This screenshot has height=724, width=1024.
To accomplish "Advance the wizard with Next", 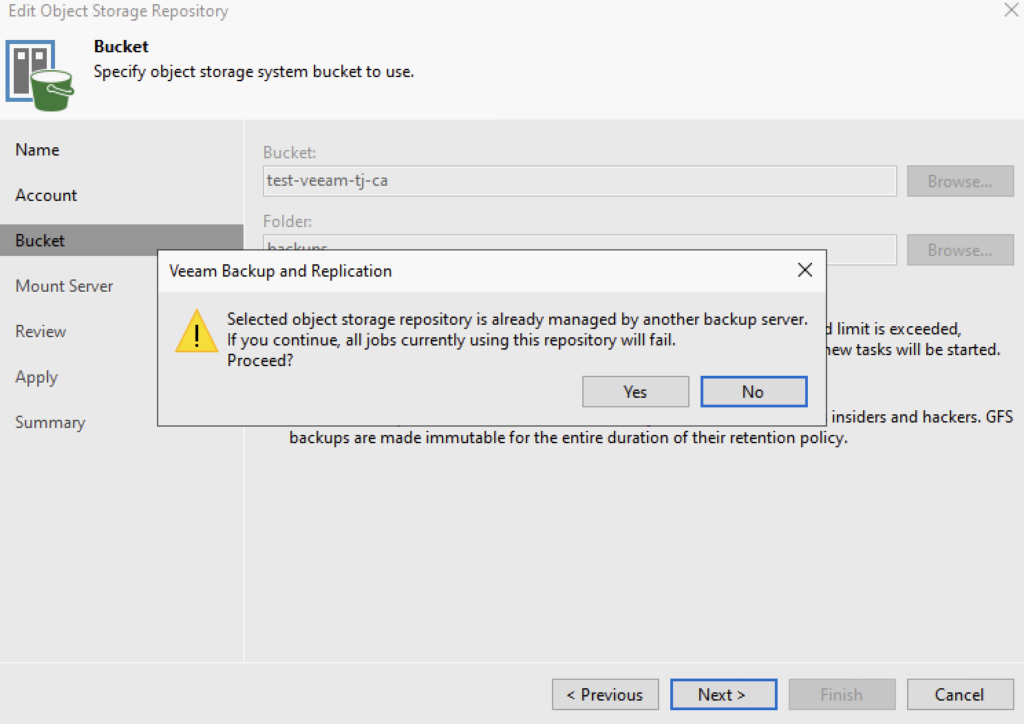I will click(x=723, y=694).
